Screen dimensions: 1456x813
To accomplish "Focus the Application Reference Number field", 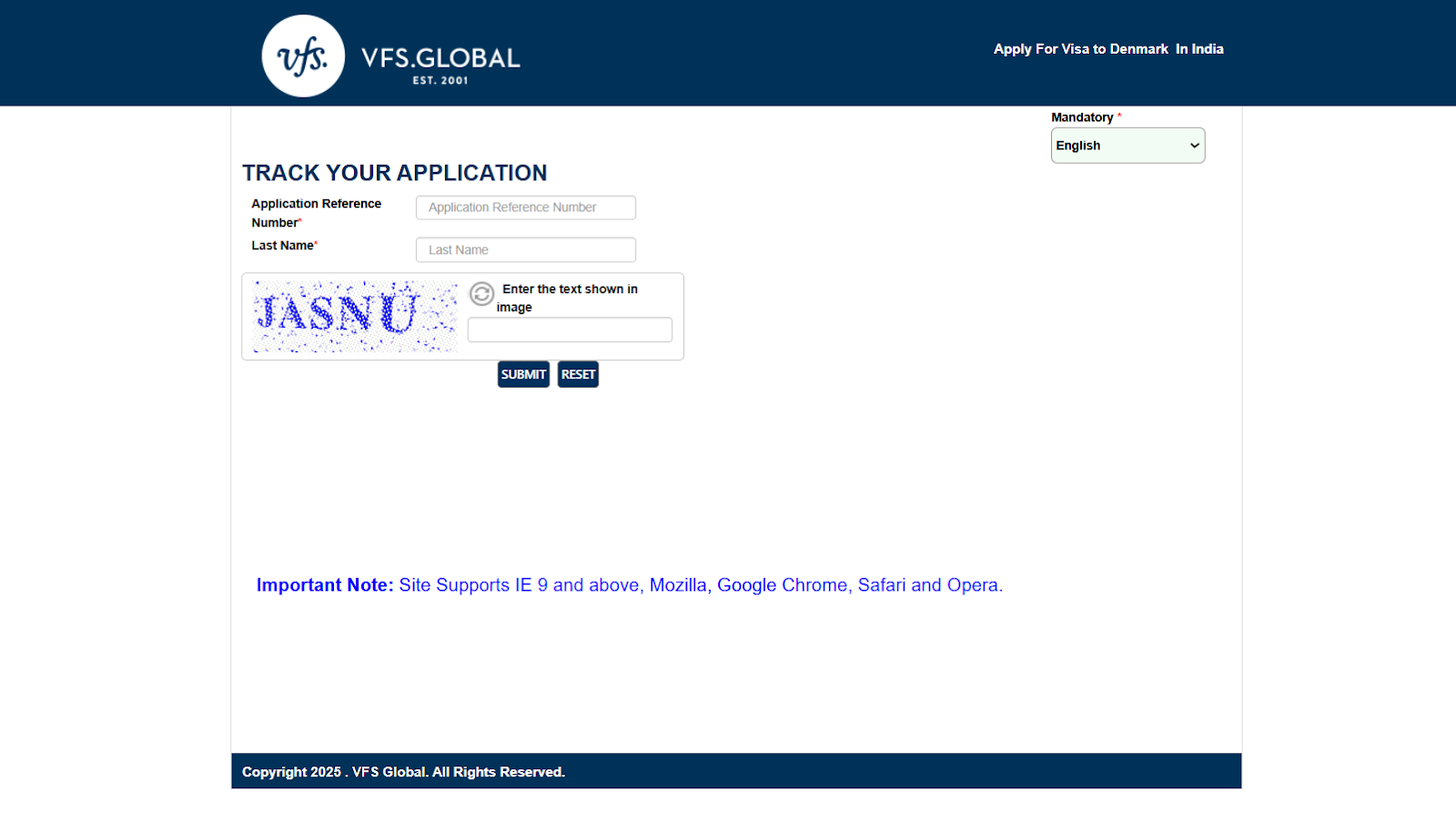I will pos(526,208).
